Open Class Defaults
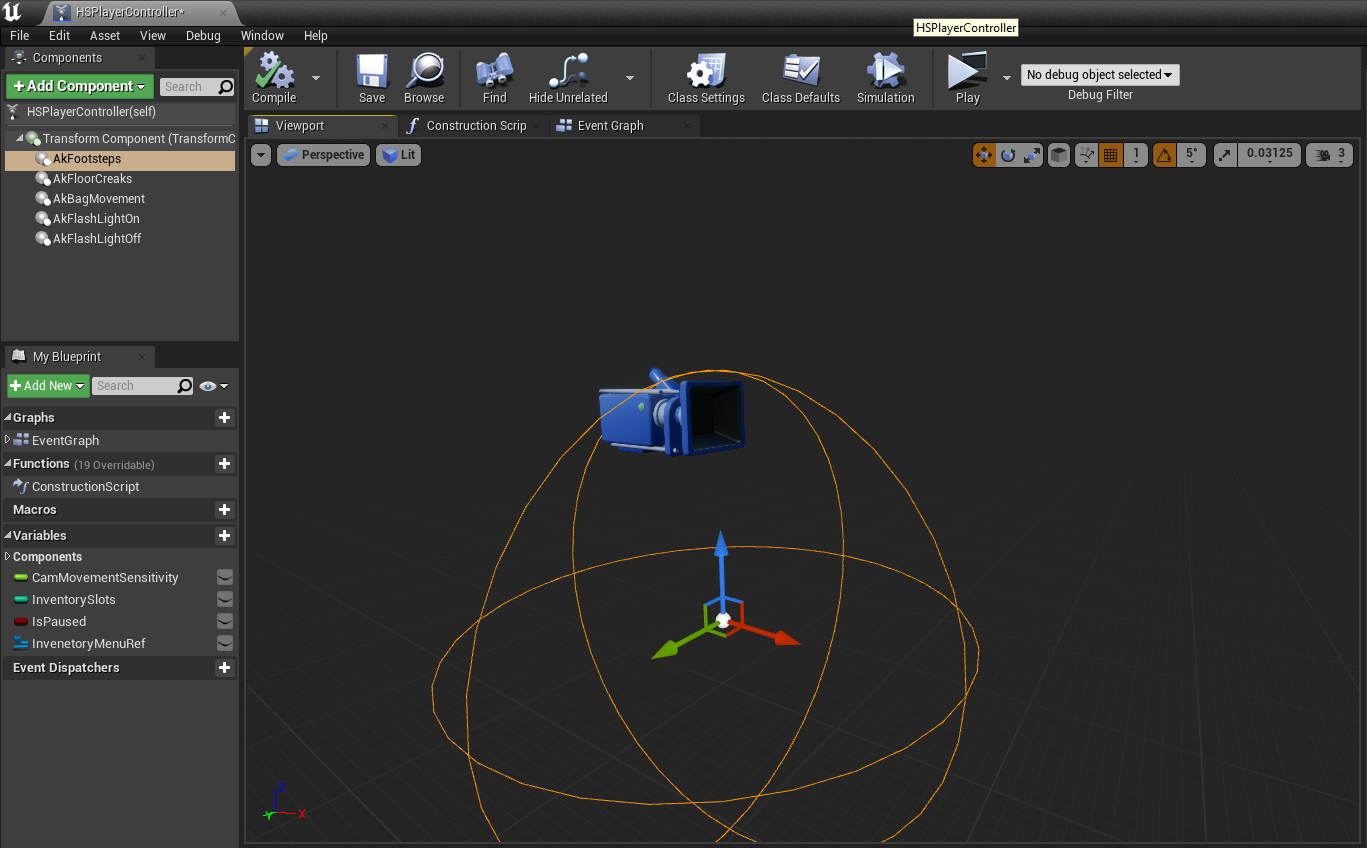The width and height of the screenshot is (1367, 848). click(x=800, y=78)
